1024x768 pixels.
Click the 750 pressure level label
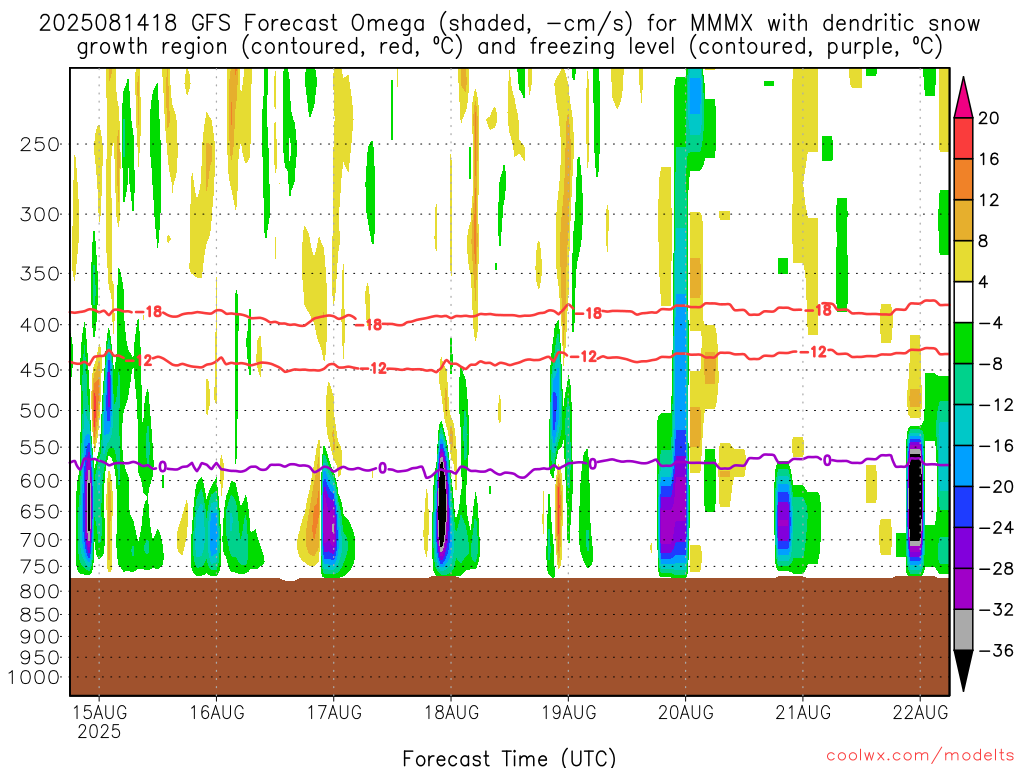click(x=40, y=567)
